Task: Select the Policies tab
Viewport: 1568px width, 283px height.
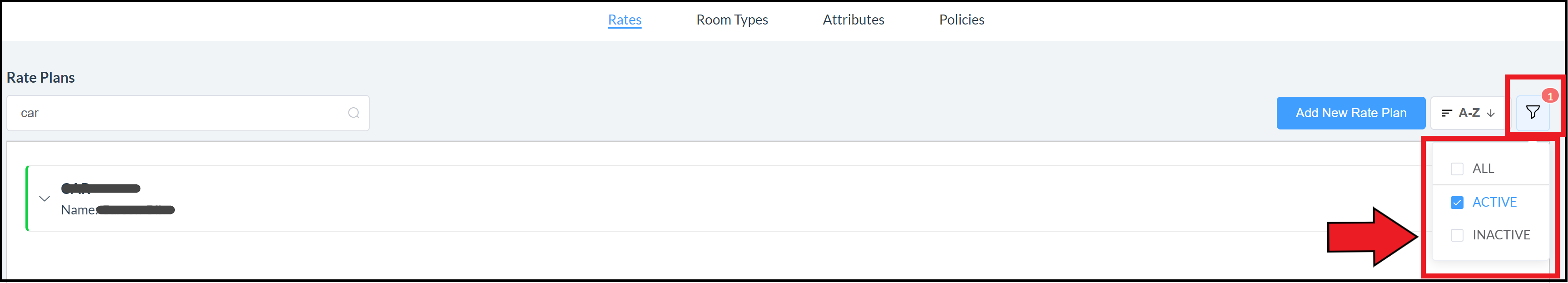Action: tap(961, 20)
